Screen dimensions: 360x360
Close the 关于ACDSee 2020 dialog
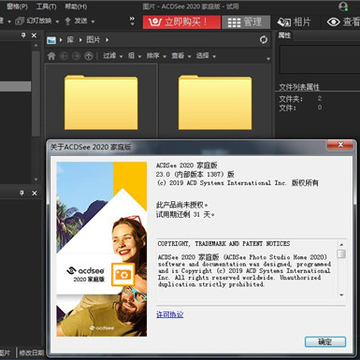pyautogui.click(x=340, y=145)
